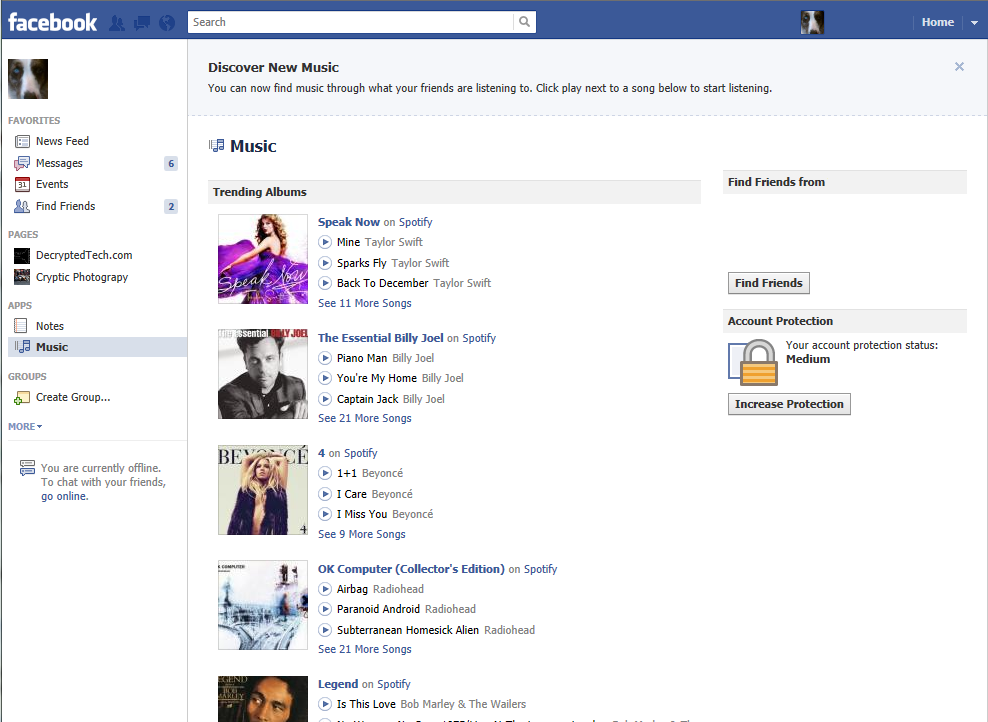This screenshot has width=988, height=722.
Task: Click the Beyoncé 4 album cover
Action: click(263, 490)
